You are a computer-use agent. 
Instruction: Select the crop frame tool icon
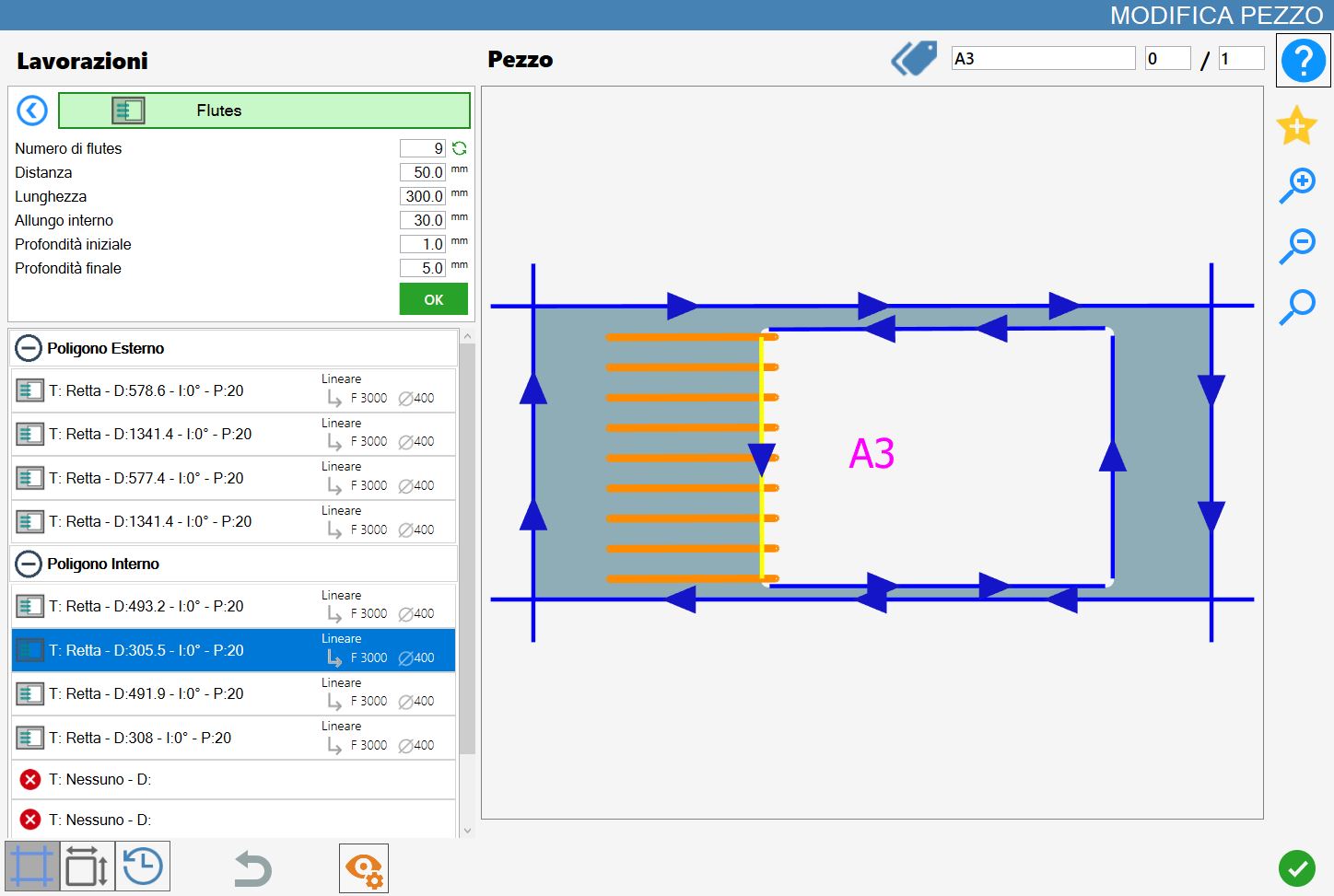[x=32, y=867]
